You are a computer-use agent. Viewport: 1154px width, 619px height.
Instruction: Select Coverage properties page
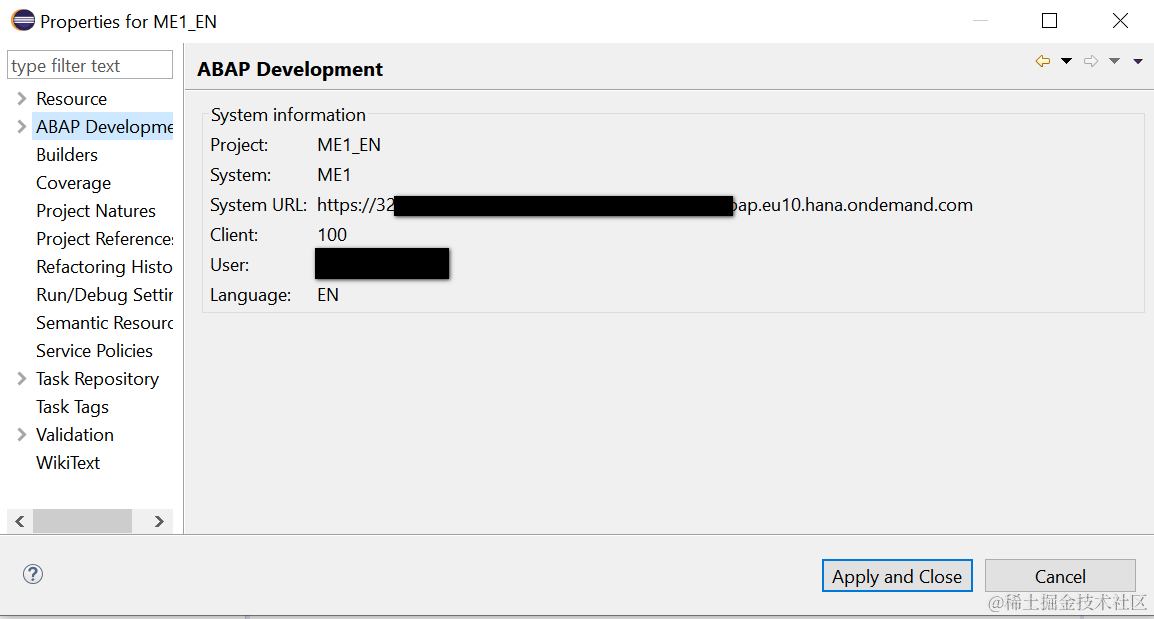[74, 183]
